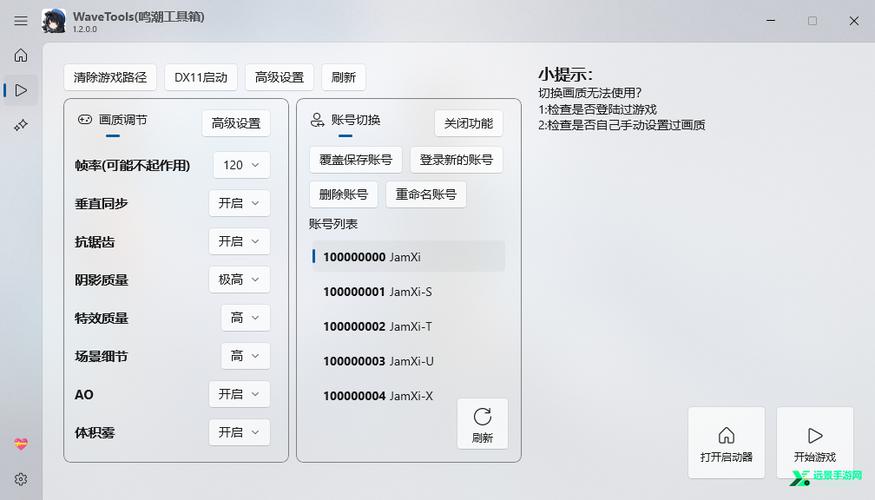Click the gamepad icon beside 画质调节

pyautogui.click(x=85, y=119)
